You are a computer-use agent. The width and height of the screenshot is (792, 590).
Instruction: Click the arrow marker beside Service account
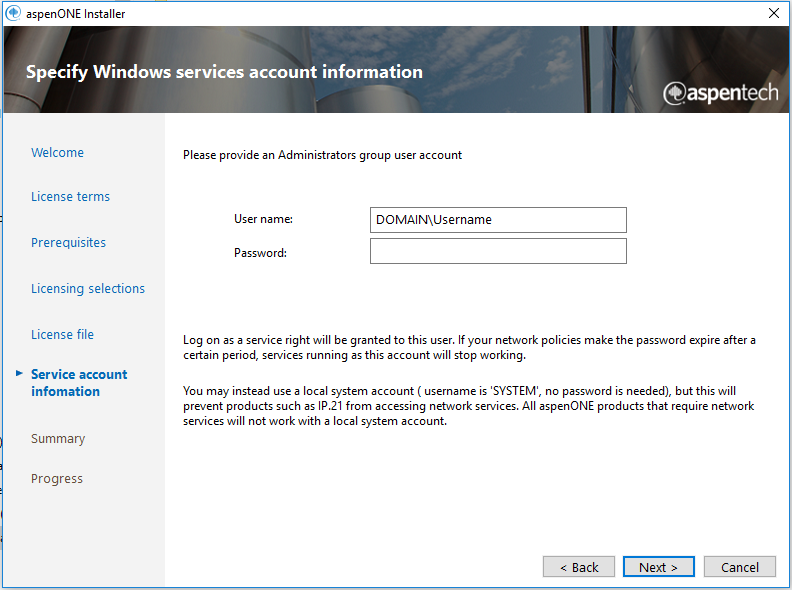coord(19,373)
